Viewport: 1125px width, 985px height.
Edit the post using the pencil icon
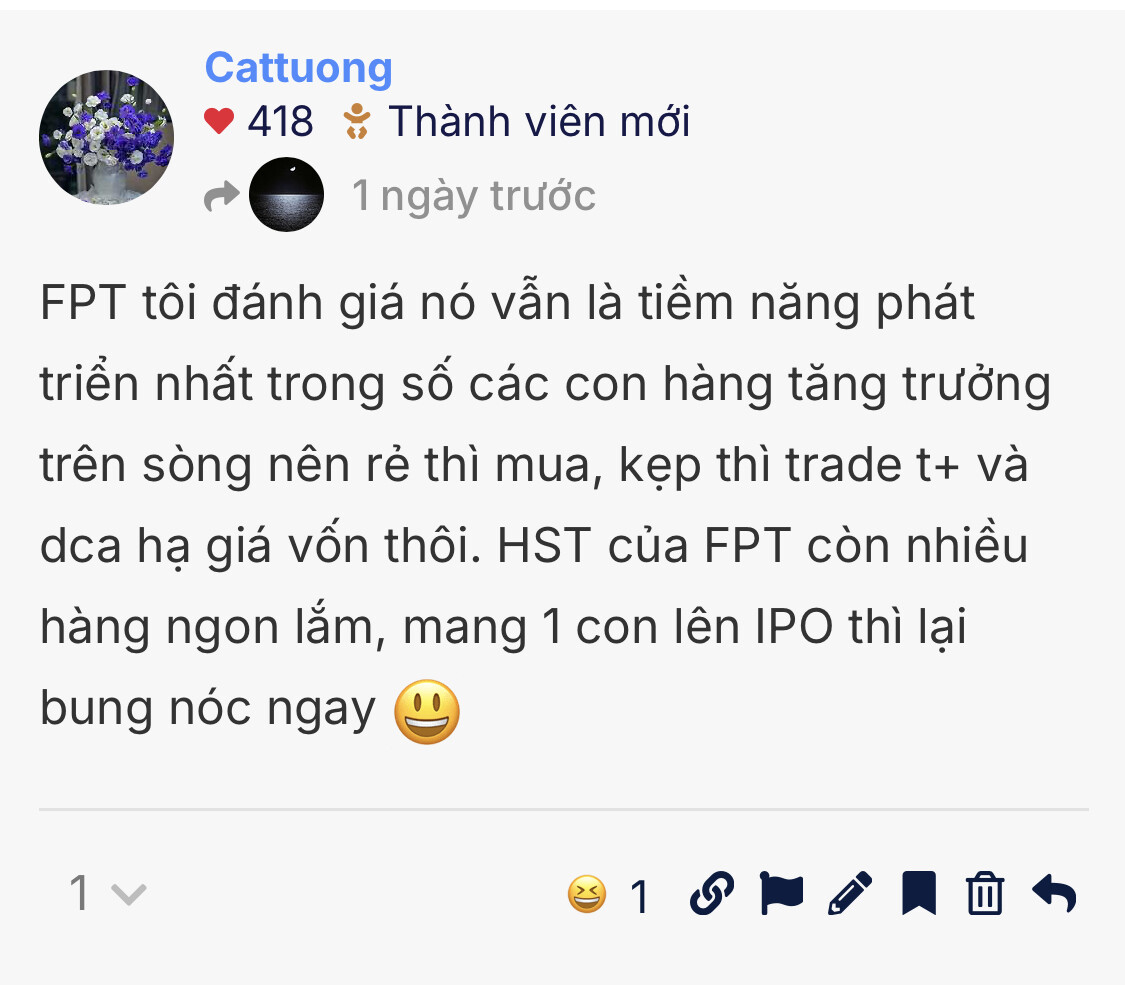pos(850,894)
